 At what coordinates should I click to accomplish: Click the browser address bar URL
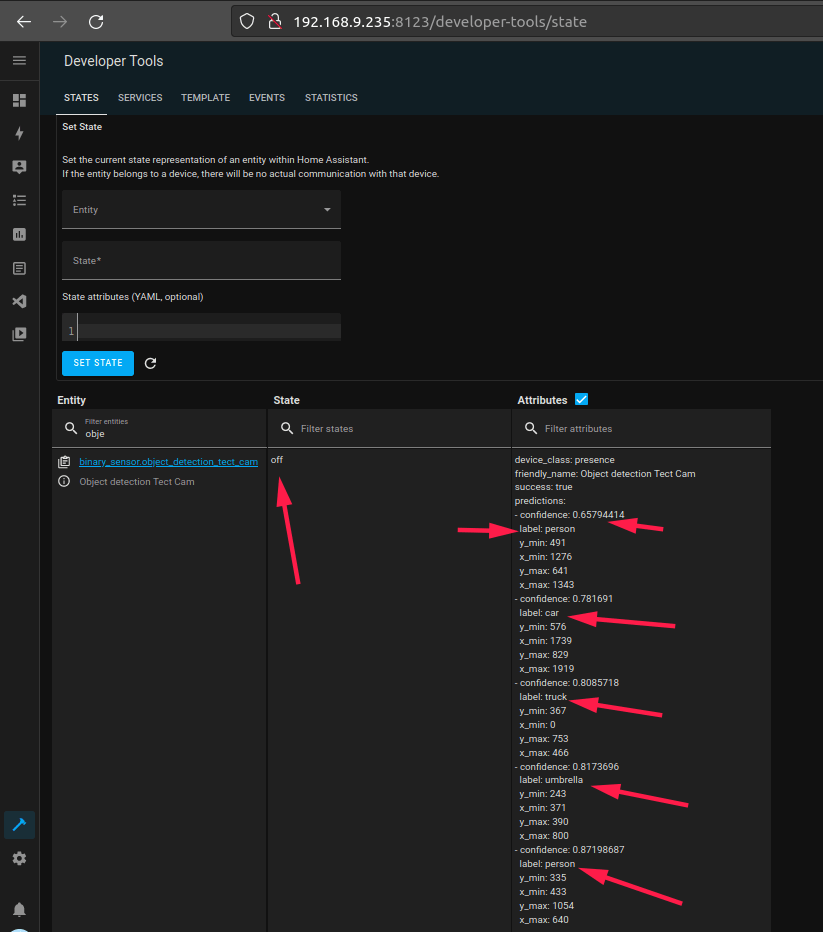440,22
